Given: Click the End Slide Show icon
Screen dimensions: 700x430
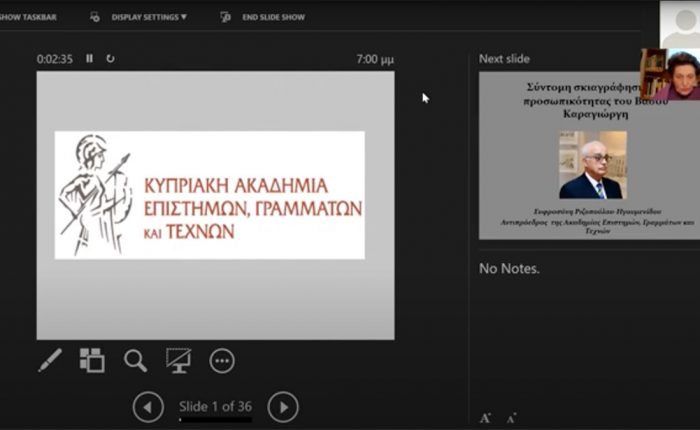Looking at the screenshot, I should pyautogui.click(x=225, y=17).
